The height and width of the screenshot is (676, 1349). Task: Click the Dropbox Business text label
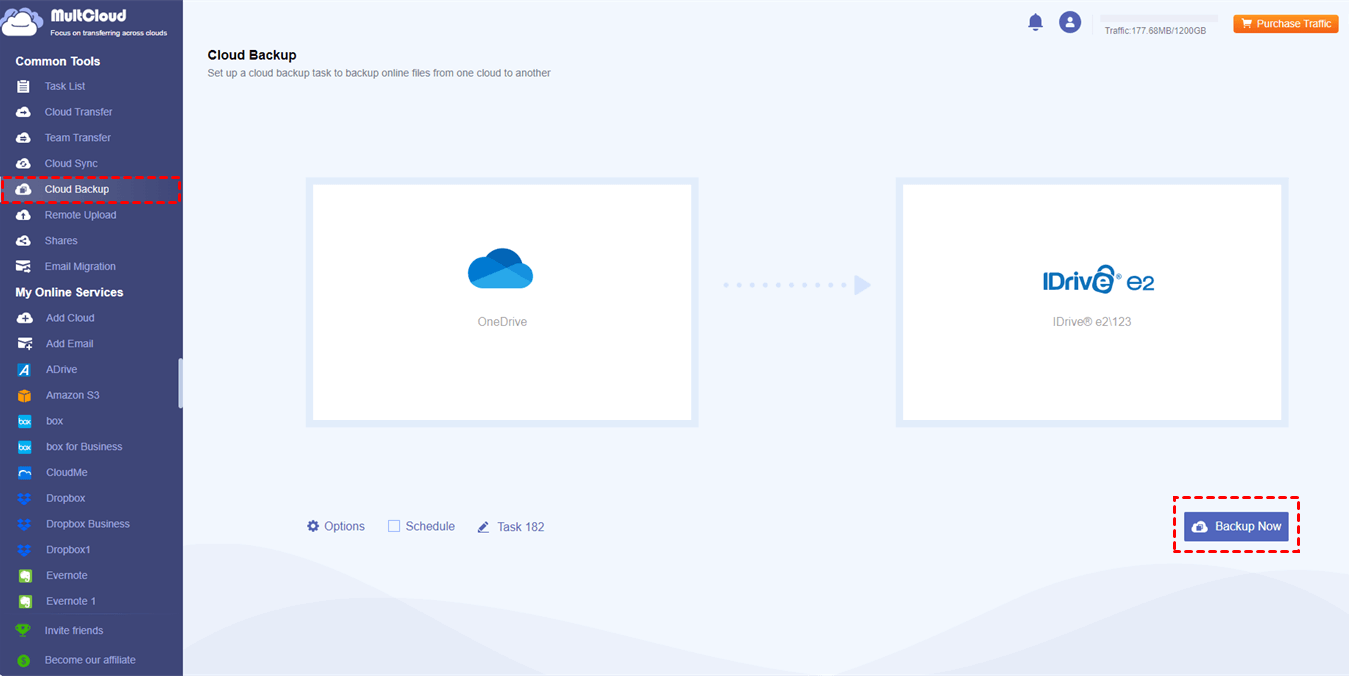pos(88,524)
